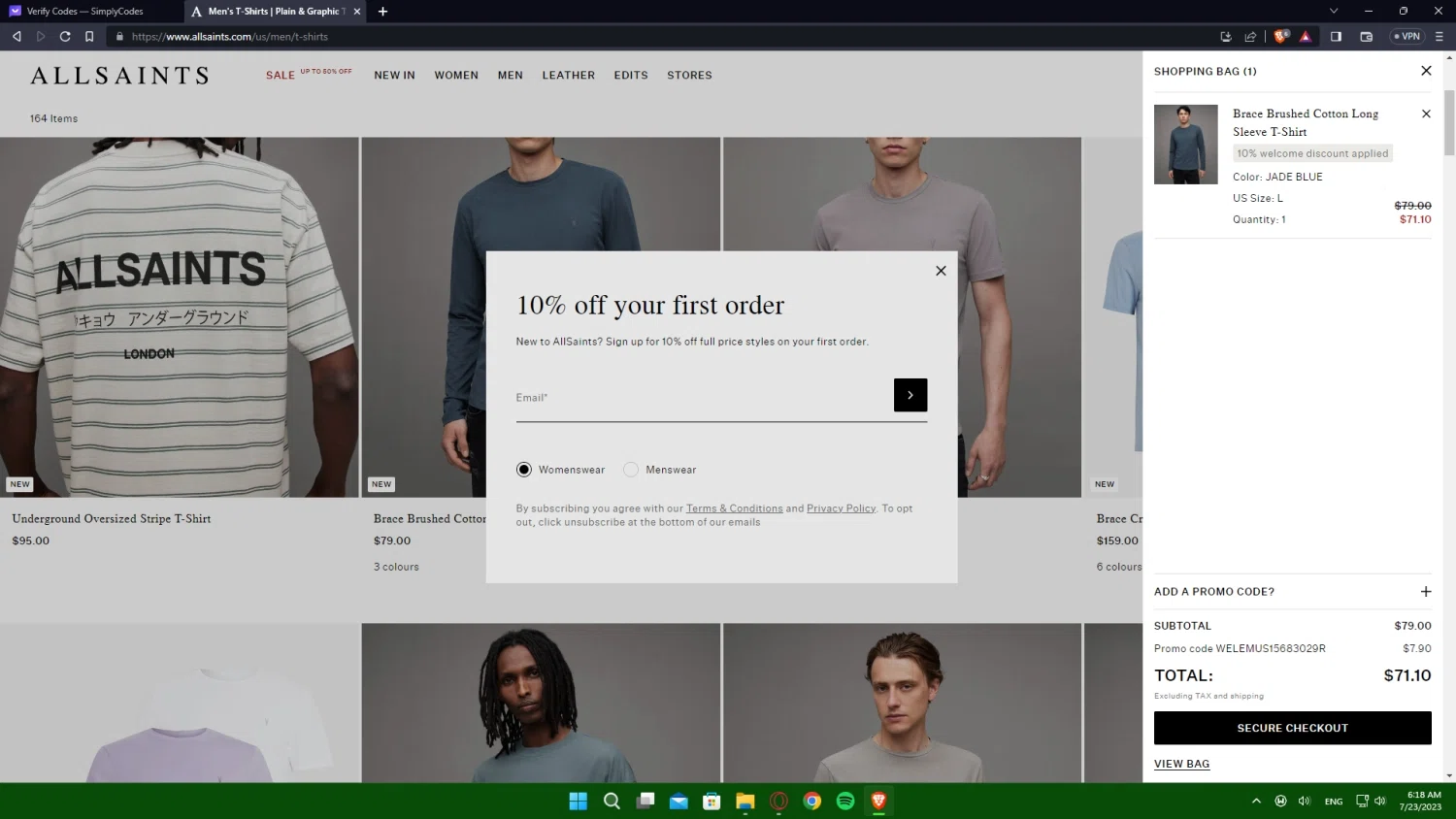The height and width of the screenshot is (819, 1456).
Task: Submit email with the arrow button
Action: (x=910, y=395)
